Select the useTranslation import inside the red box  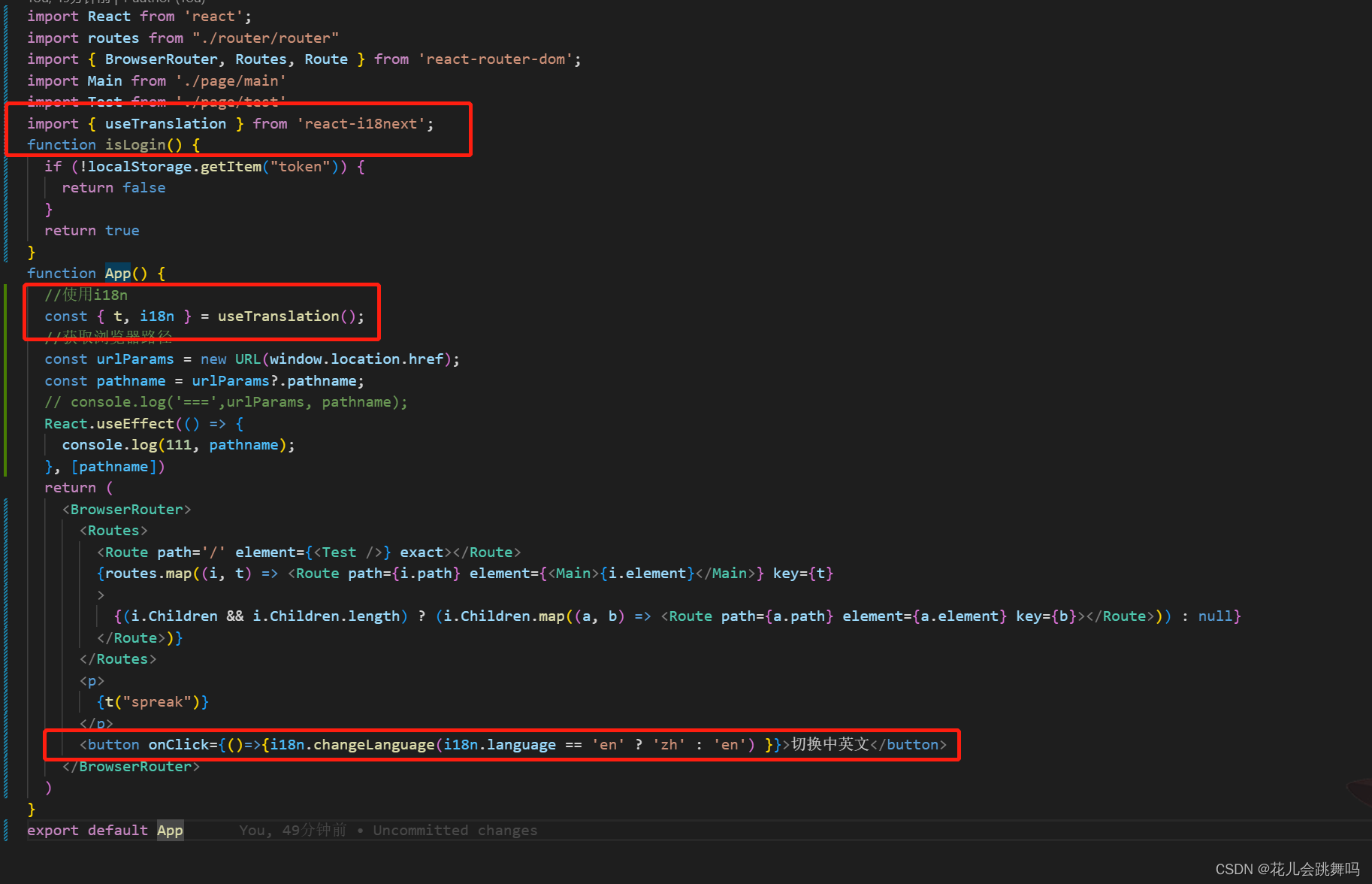(165, 123)
